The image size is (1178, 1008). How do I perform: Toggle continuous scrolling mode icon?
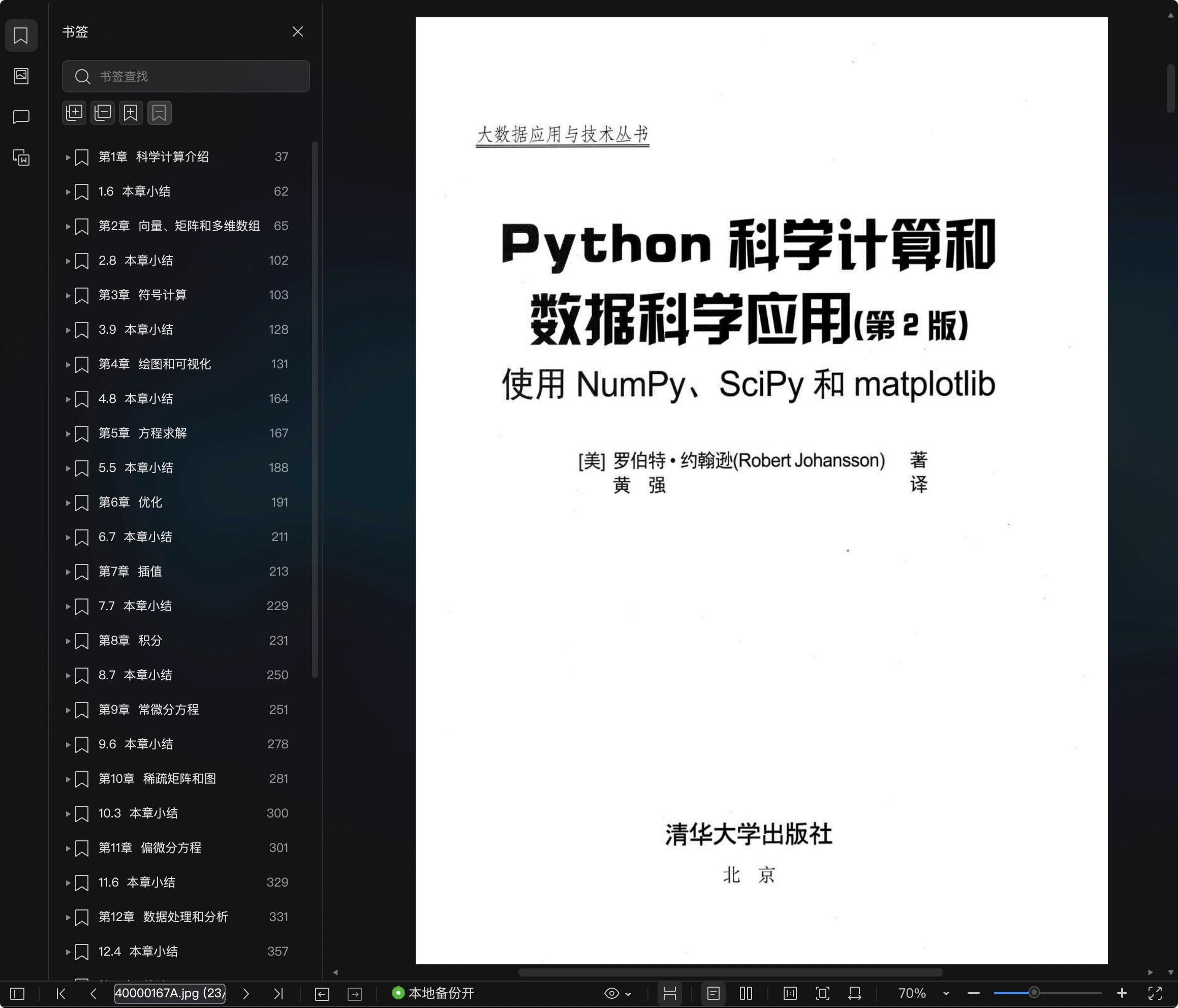[670, 994]
